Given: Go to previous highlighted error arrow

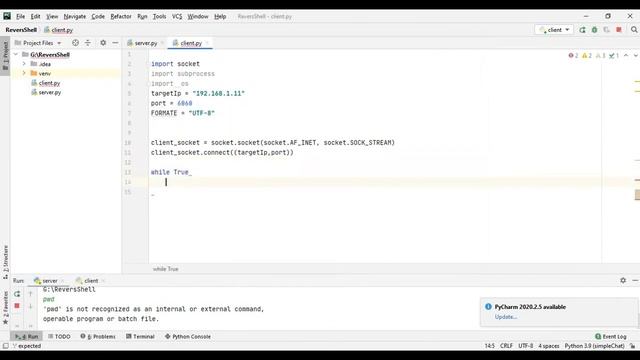Looking at the screenshot, I should click(x=626, y=56).
